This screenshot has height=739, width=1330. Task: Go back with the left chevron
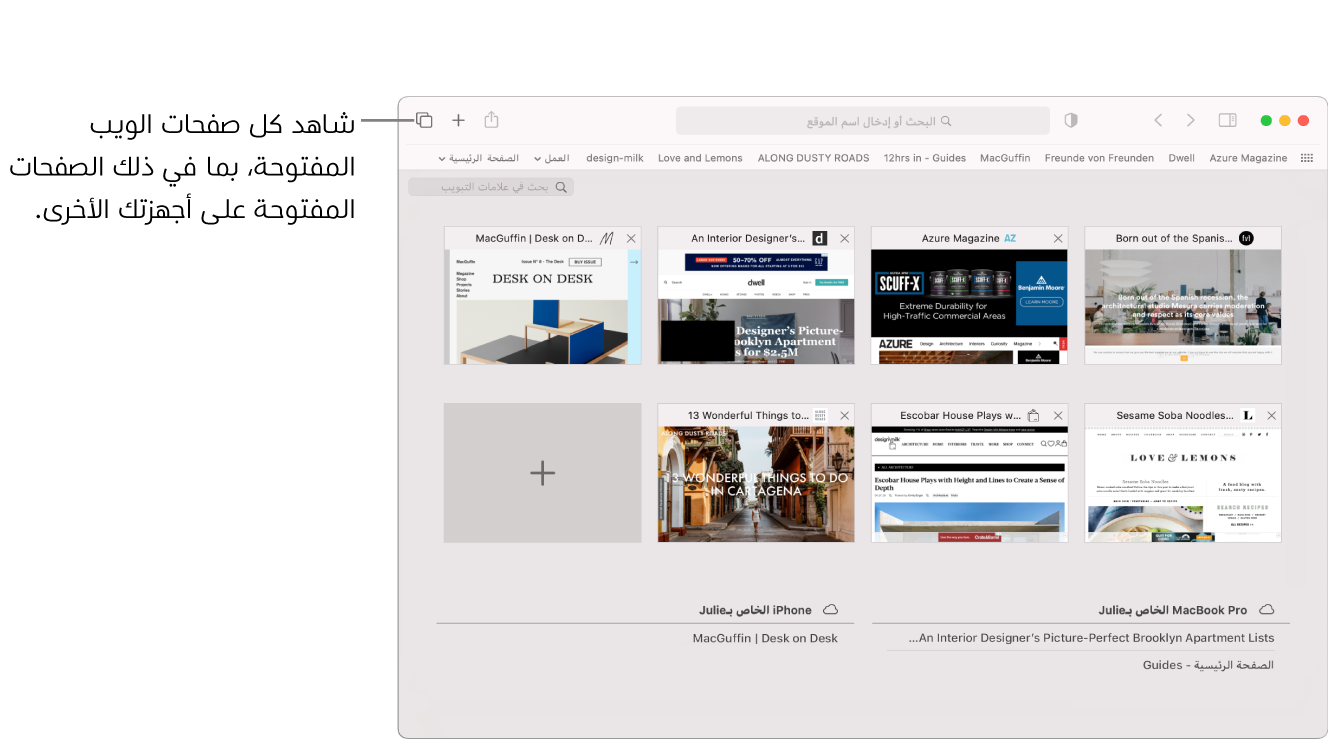1158,120
